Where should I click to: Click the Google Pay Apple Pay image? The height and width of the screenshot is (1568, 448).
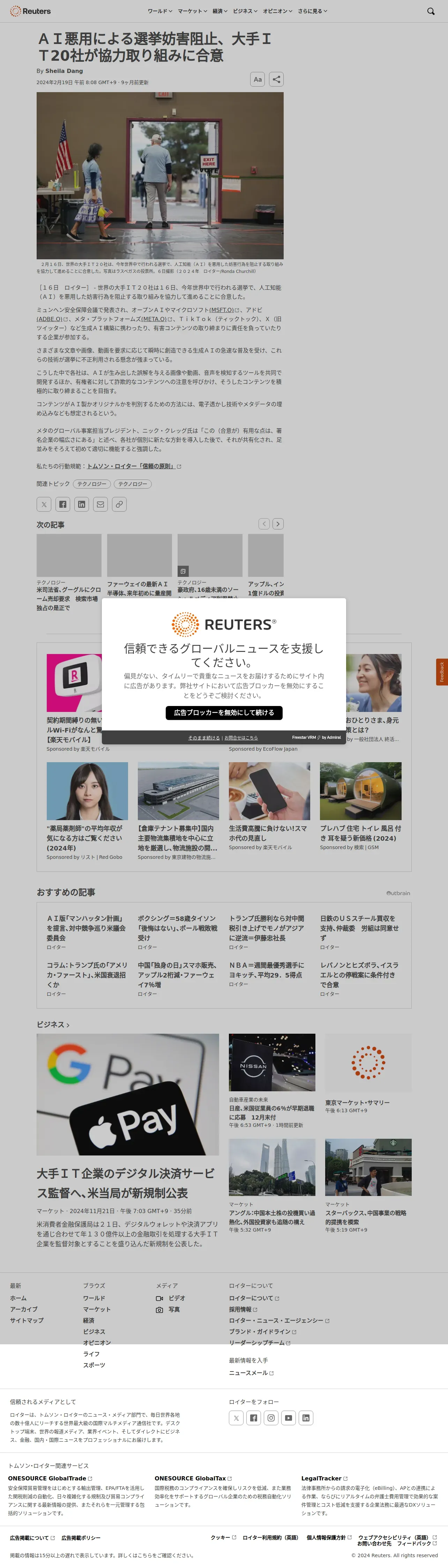point(128,1094)
